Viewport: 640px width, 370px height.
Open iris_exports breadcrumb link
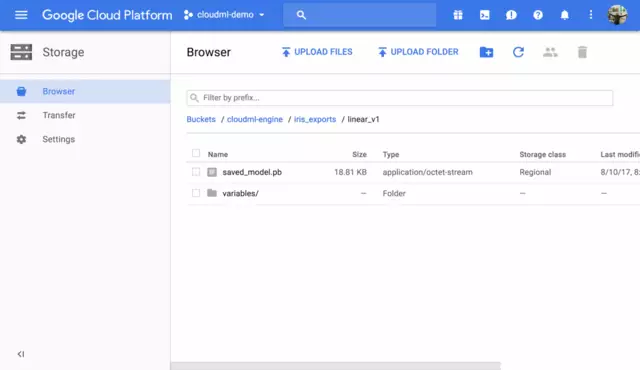click(x=315, y=120)
